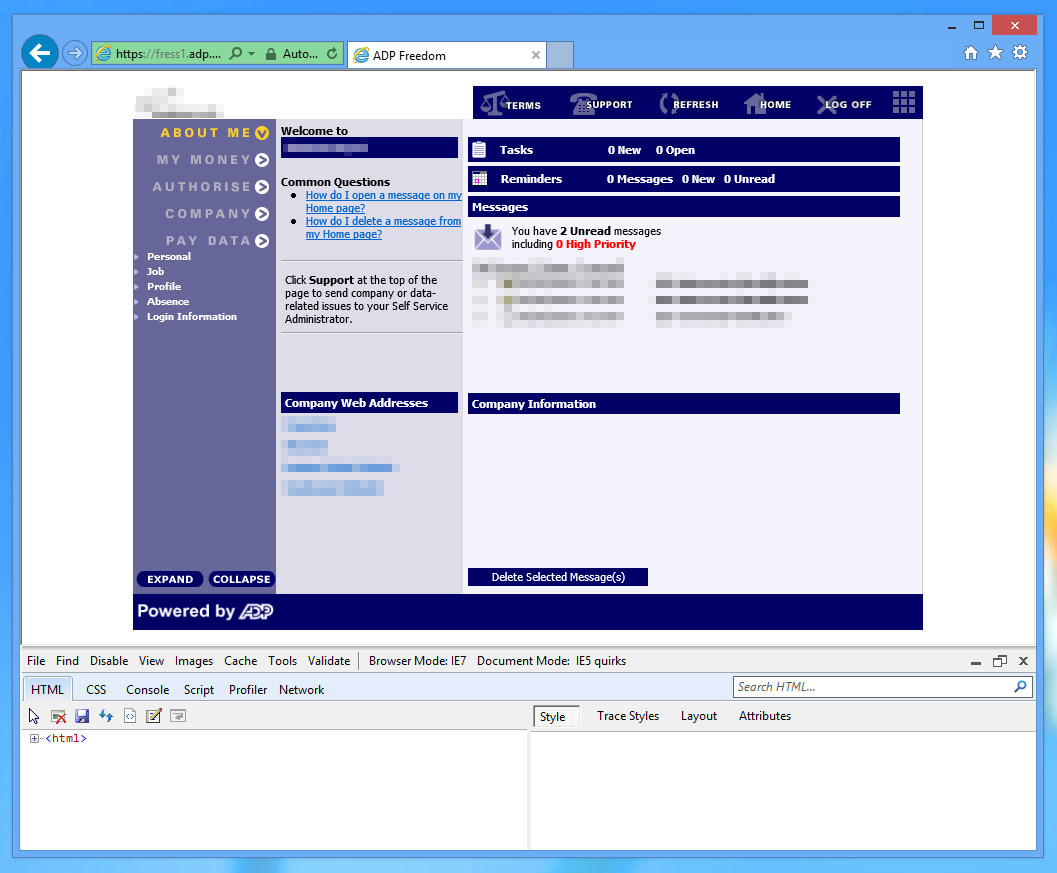Refresh the DOM tree with blue arrows icon
Image resolution: width=1057 pixels, height=873 pixels.
(106, 716)
